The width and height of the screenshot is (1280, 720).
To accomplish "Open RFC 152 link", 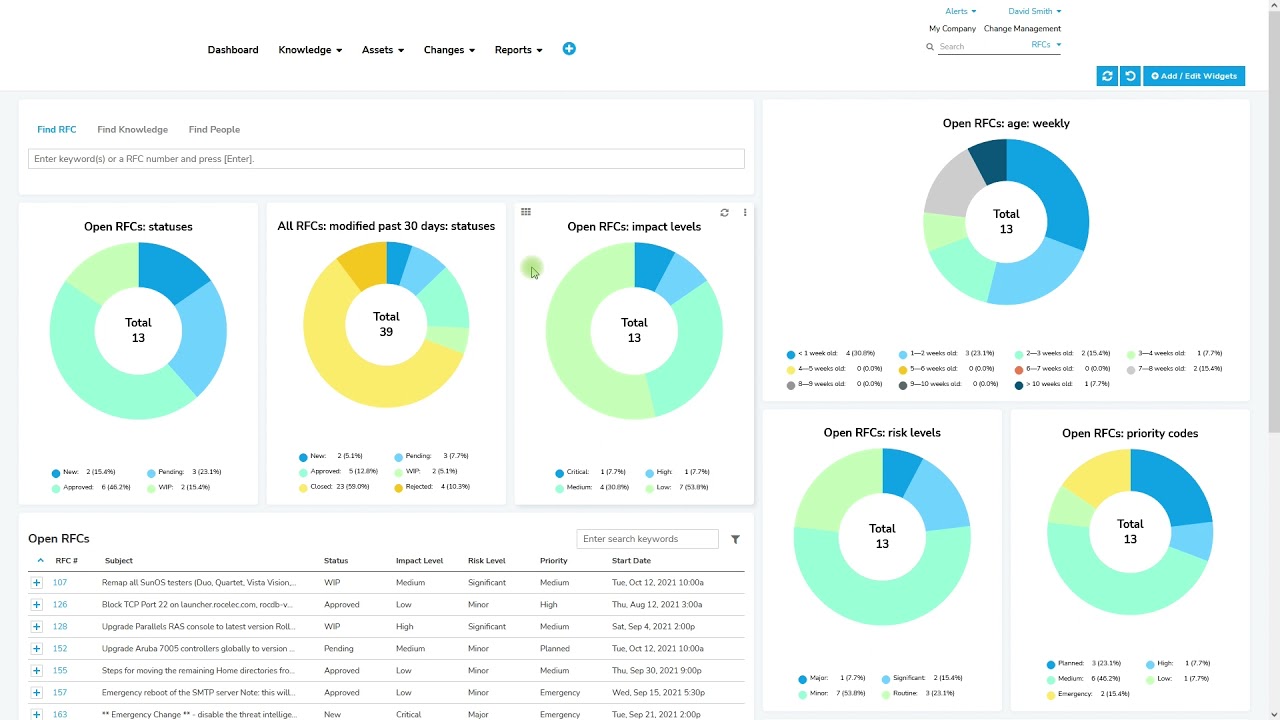I will 60,649.
